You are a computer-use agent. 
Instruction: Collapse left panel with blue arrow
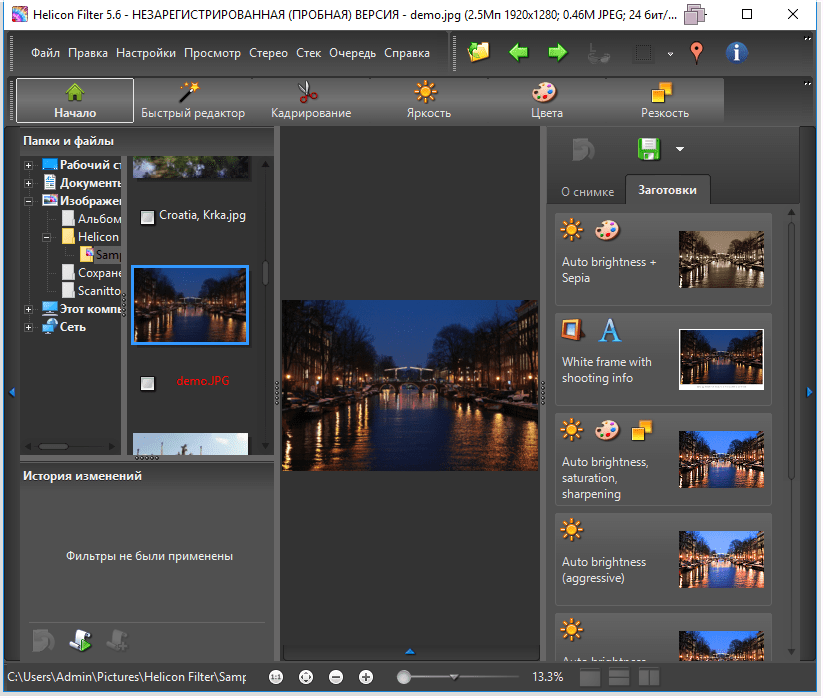tap(12, 392)
